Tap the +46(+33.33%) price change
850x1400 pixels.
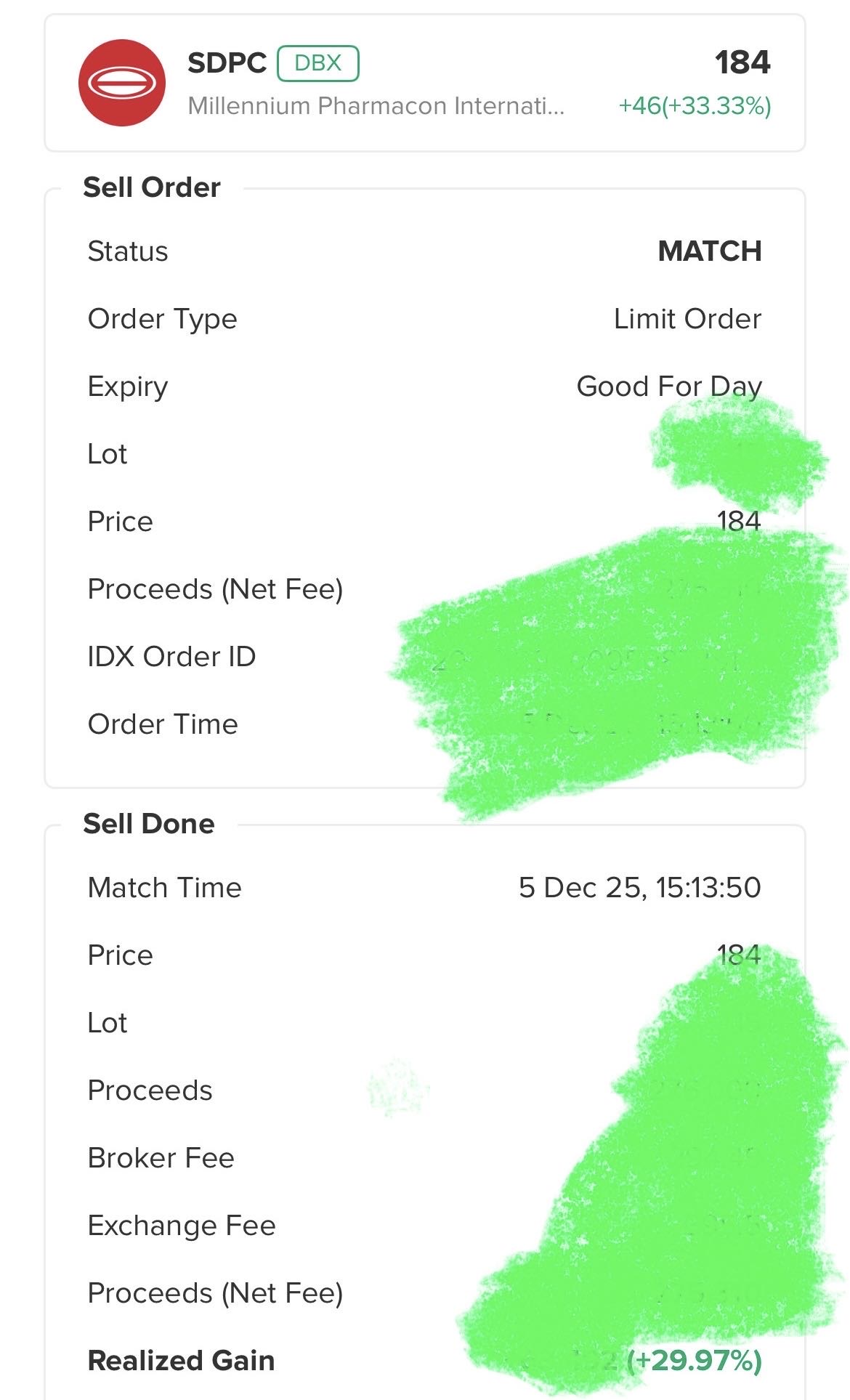tap(695, 106)
